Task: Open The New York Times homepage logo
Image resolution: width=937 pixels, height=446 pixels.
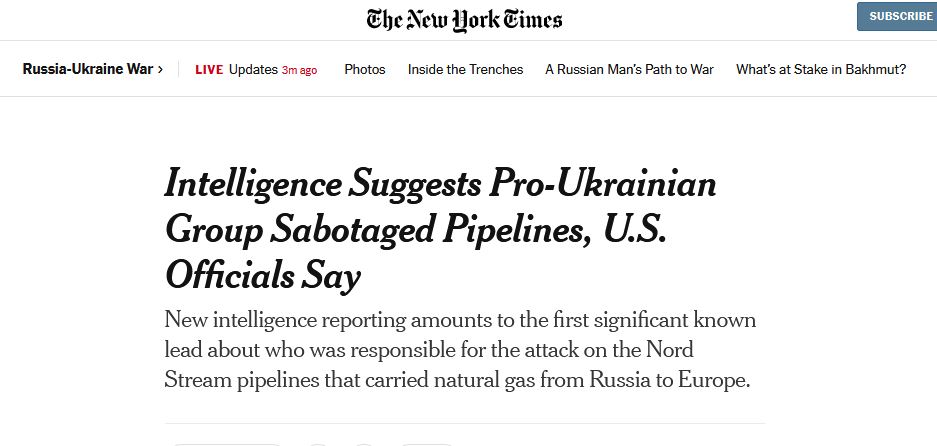Action: tap(464, 20)
